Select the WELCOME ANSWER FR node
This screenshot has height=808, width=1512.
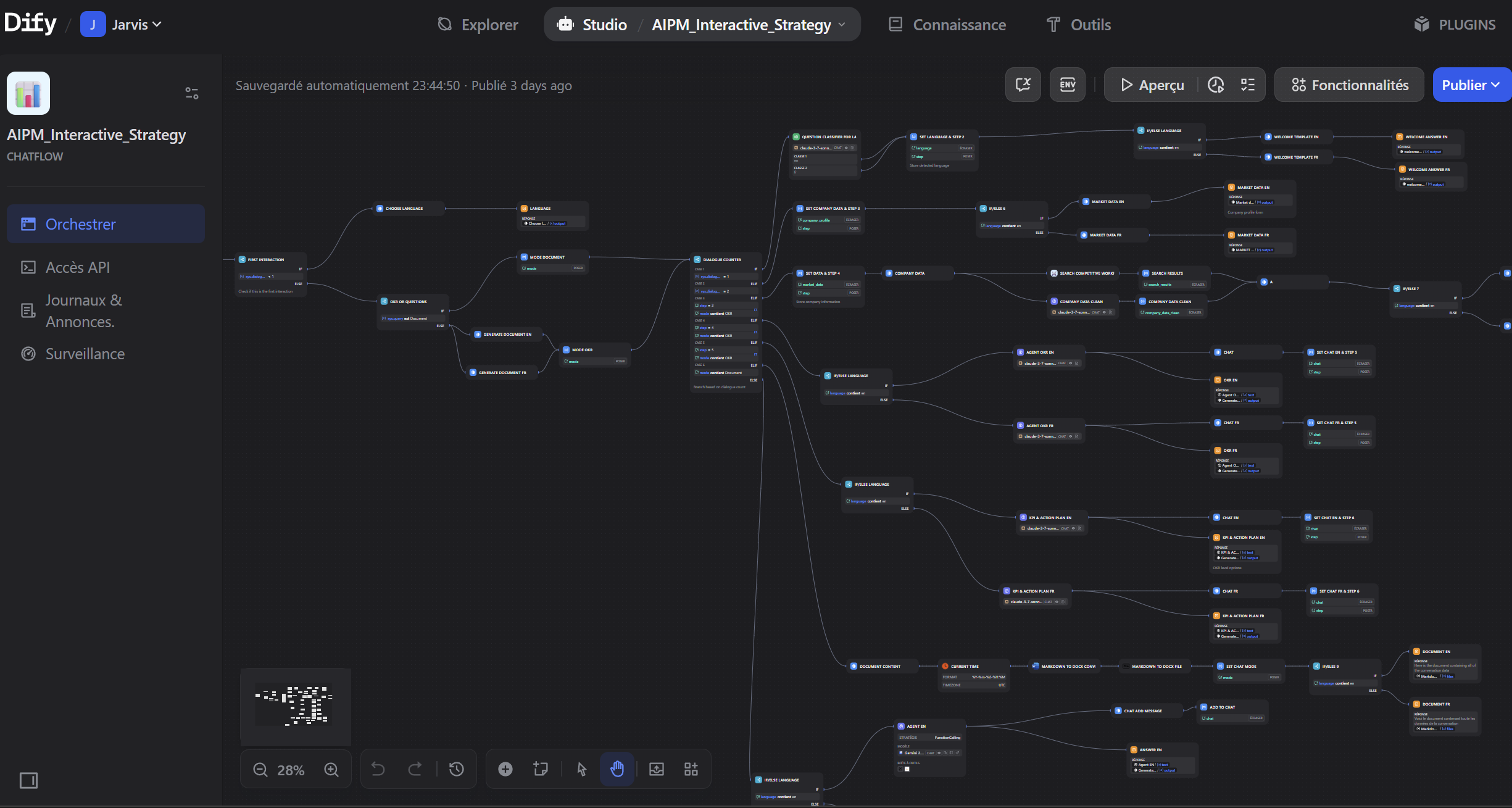[1431, 177]
